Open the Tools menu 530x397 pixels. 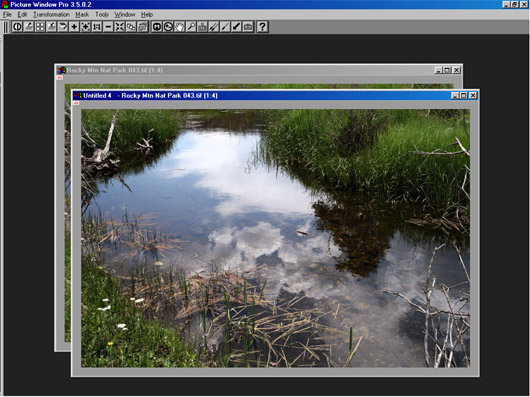click(102, 15)
